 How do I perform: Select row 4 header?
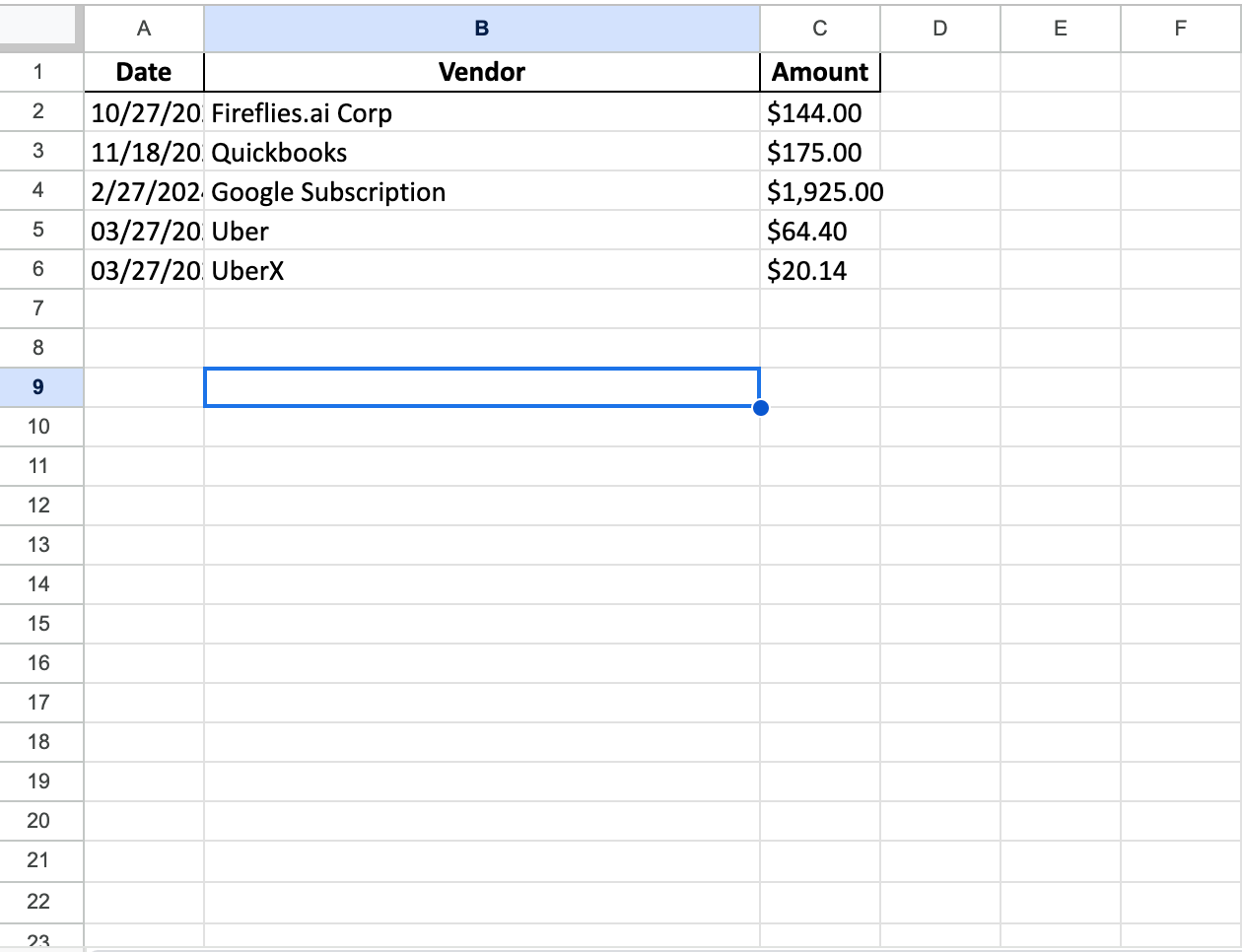[x=41, y=190]
